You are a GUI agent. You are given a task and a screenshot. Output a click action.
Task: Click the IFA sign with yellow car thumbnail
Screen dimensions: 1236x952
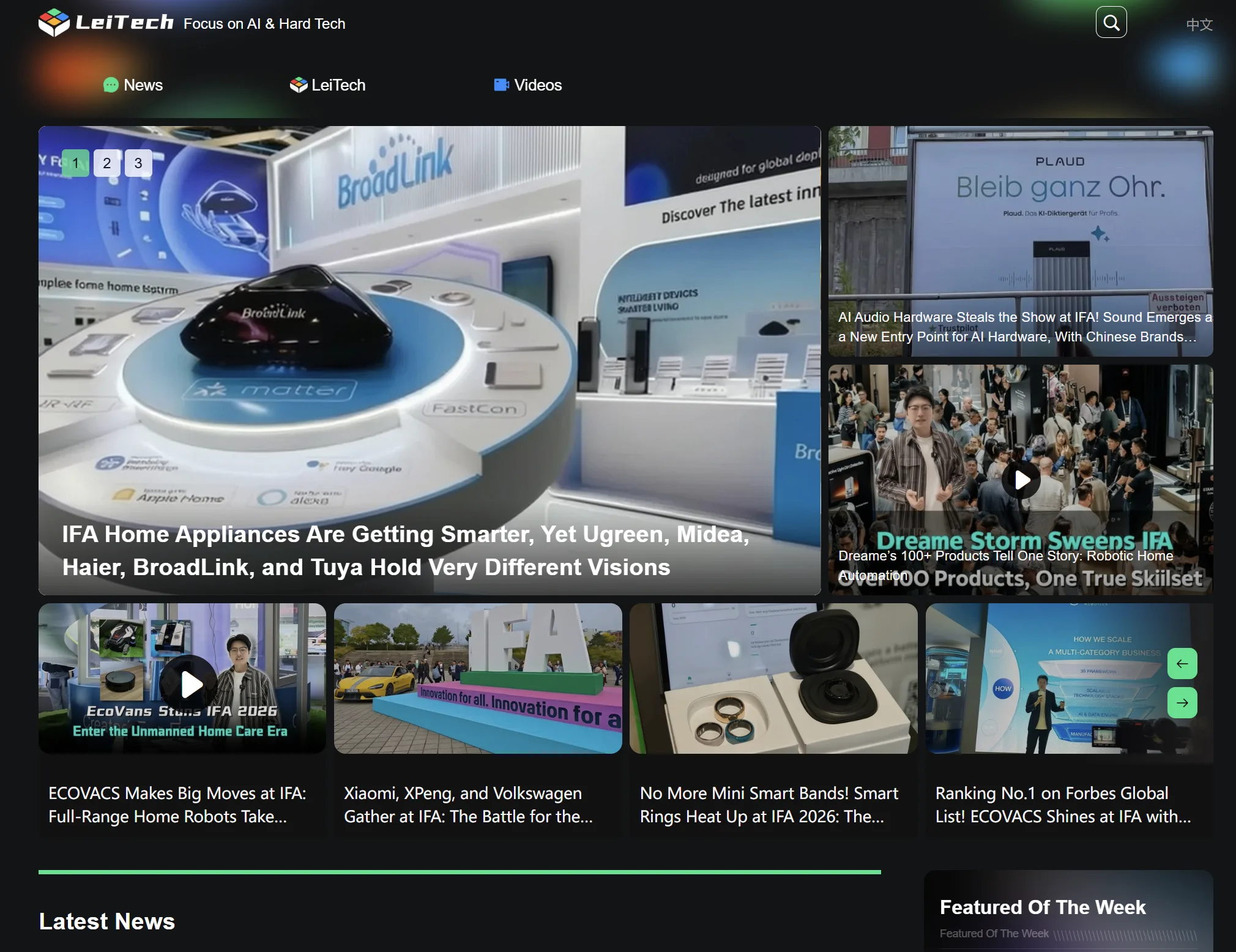[478, 679]
